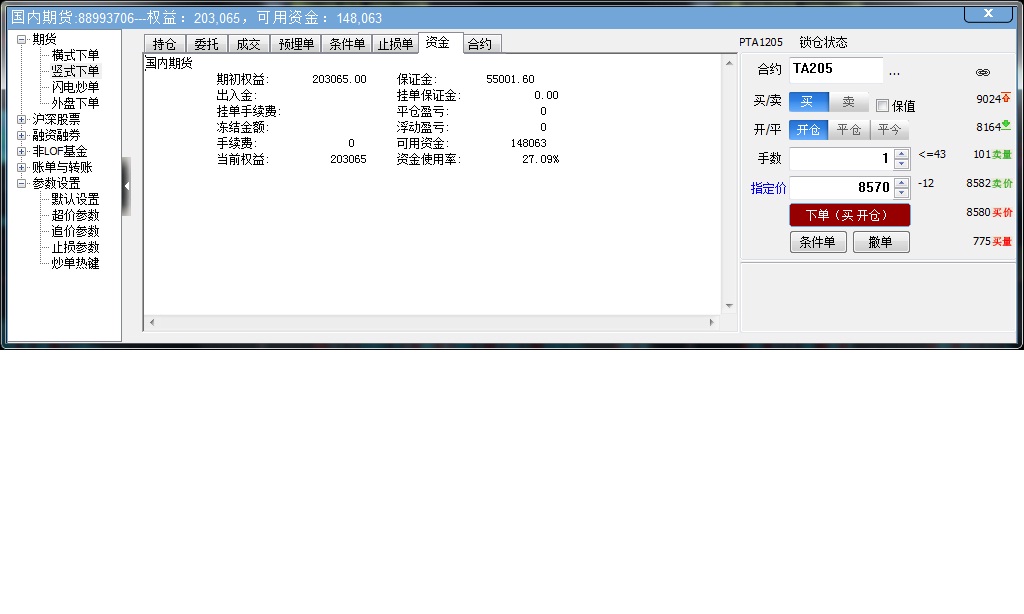Open the 合约 tab
This screenshot has width=1024, height=614.
tap(480, 43)
